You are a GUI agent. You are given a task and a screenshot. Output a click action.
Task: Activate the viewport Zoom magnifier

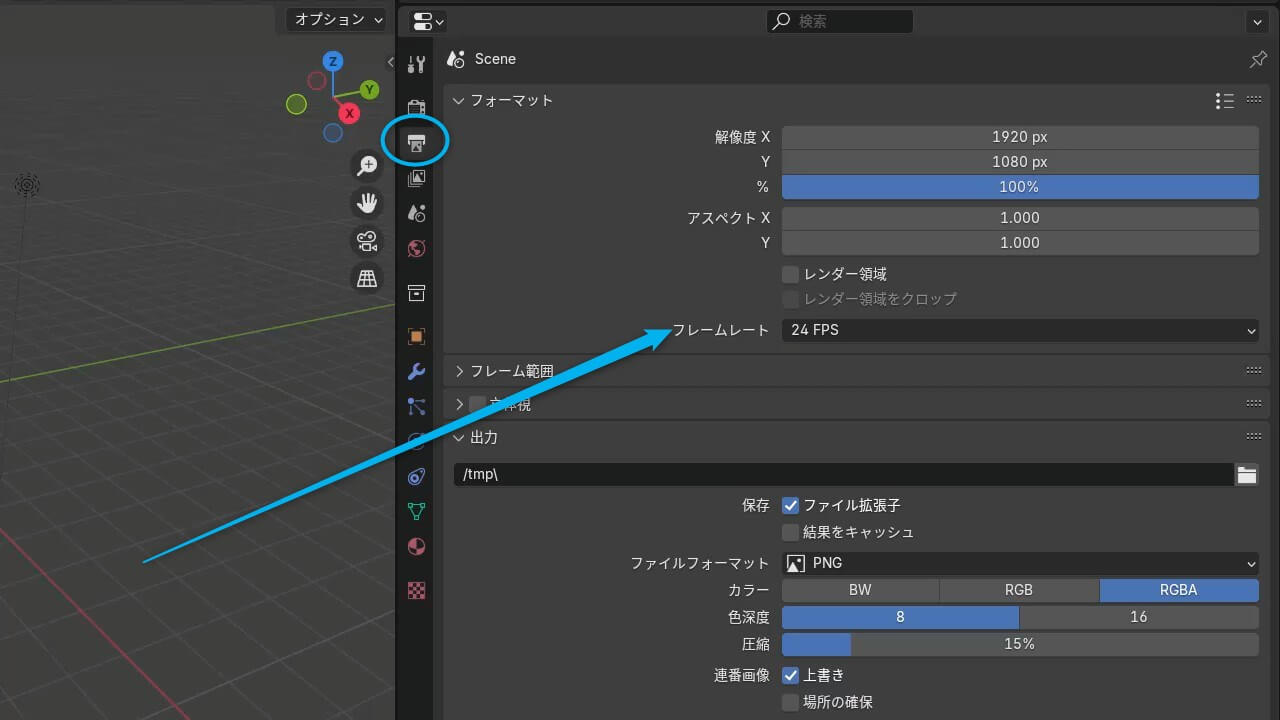pos(367,165)
